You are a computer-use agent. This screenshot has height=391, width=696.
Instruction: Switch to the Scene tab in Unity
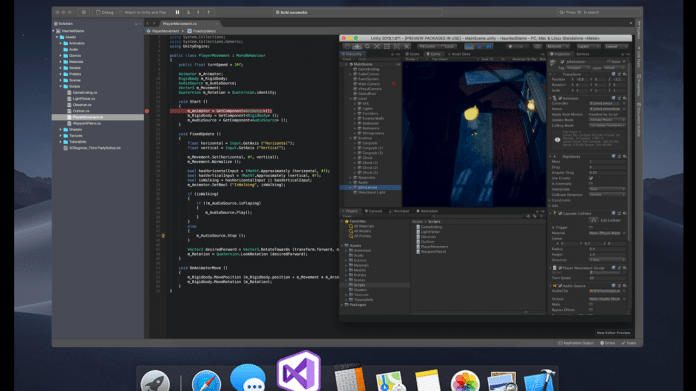tap(412, 54)
